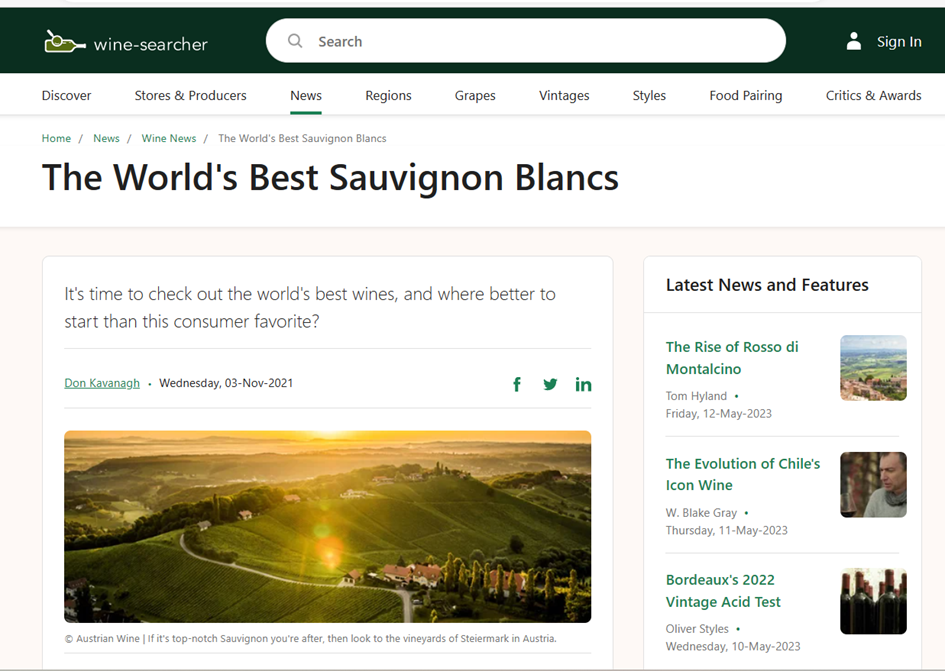Open the Grapes menu
Image resolution: width=945 pixels, height=671 pixels.
[x=475, y=95]
